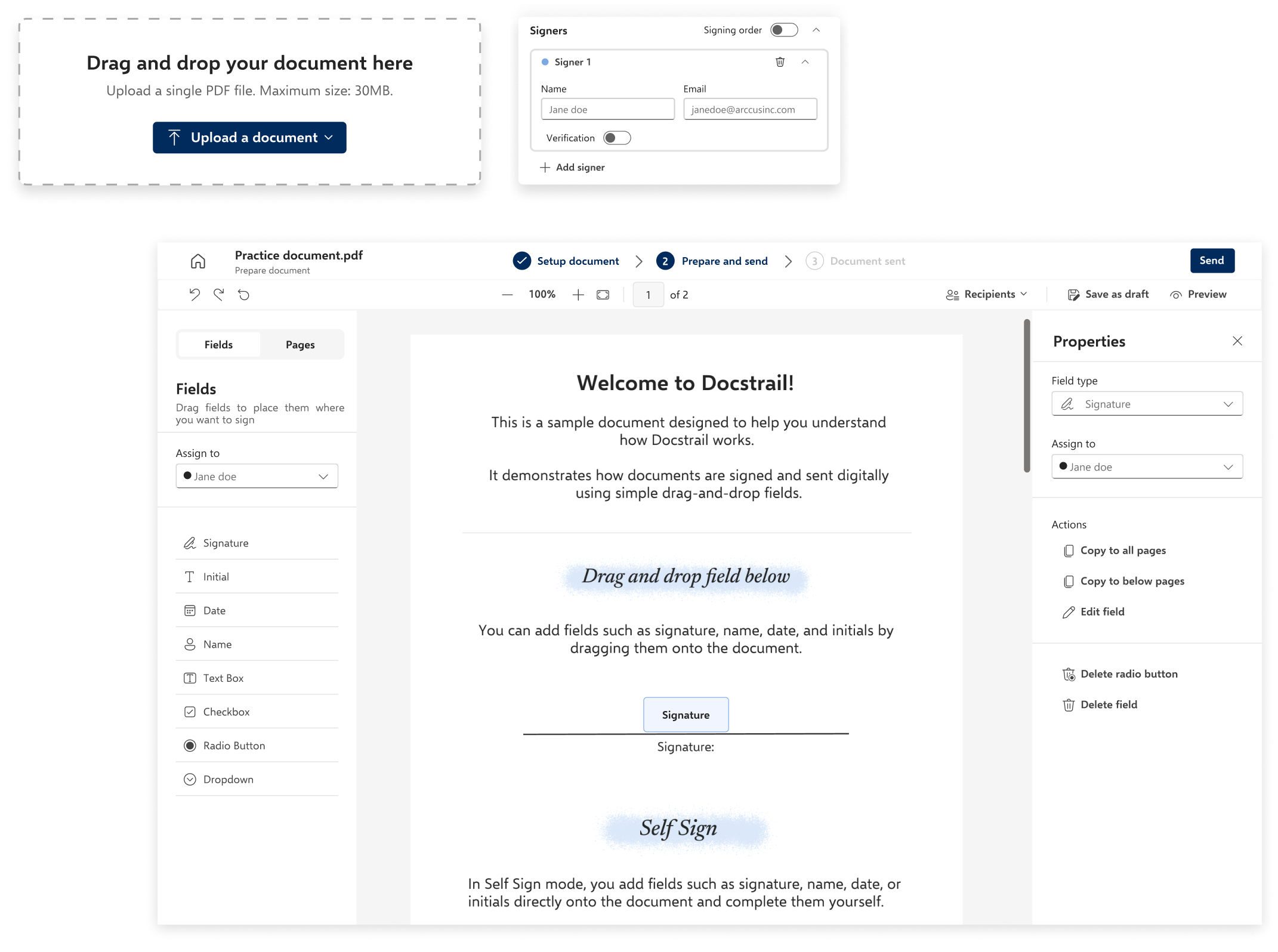This screenshot has width=1278, height=952.
Task: Click the home icon
Action: (198, 261)
